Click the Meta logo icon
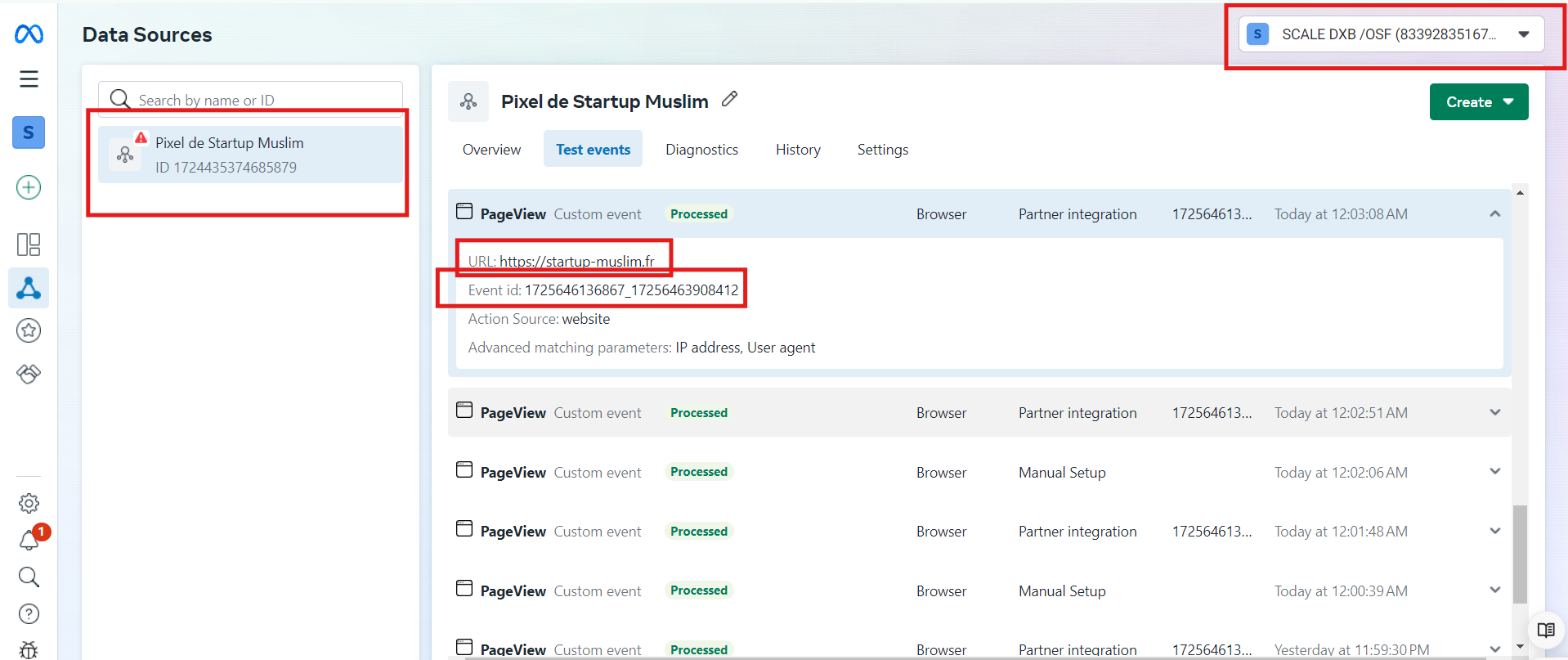 pyautogui.click(x=29, y=34)
